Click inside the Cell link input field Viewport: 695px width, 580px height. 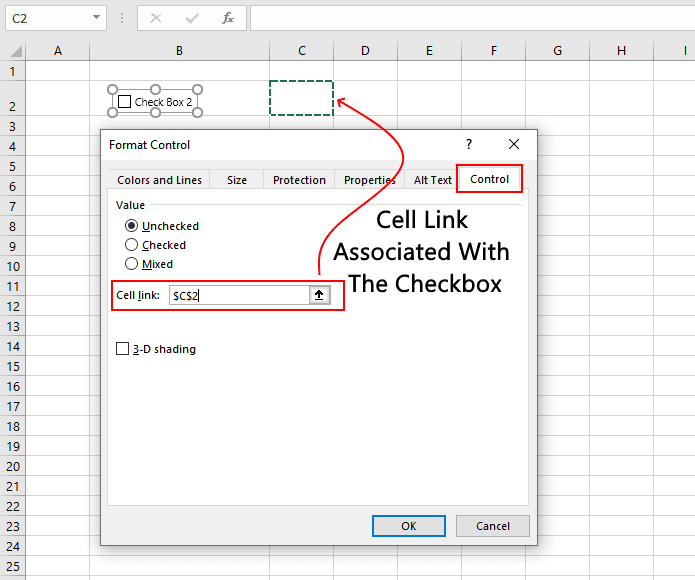tap(238, 295)
